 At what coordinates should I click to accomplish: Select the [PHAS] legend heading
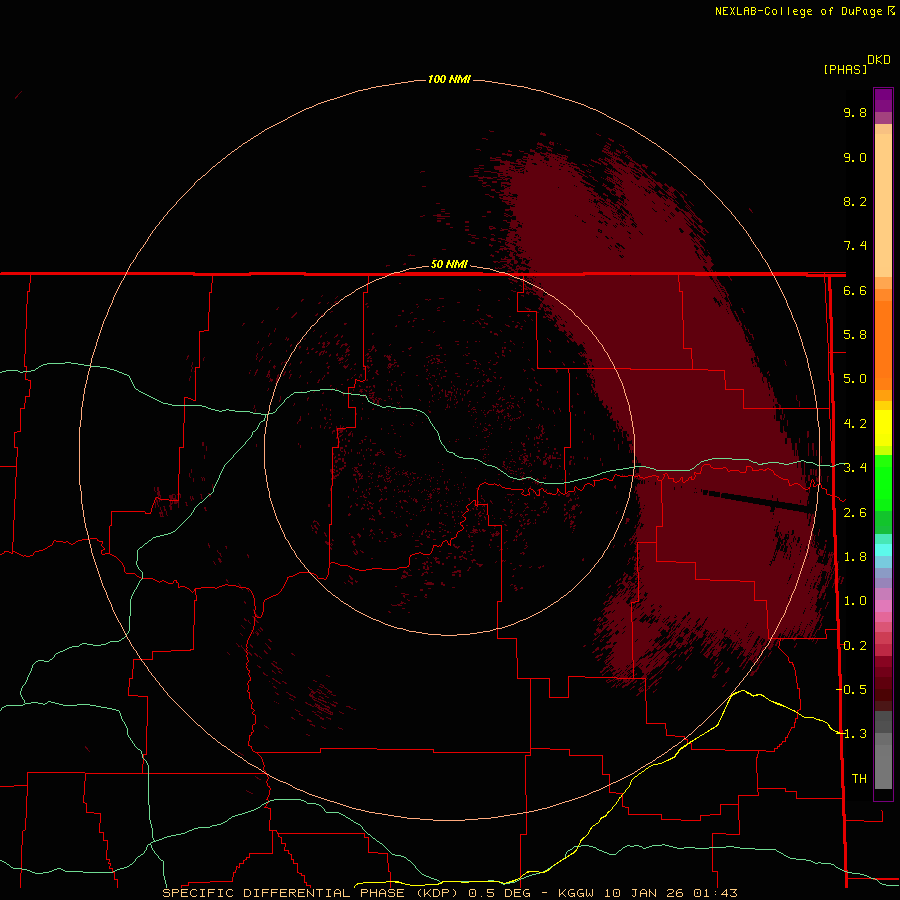point(845,69)
